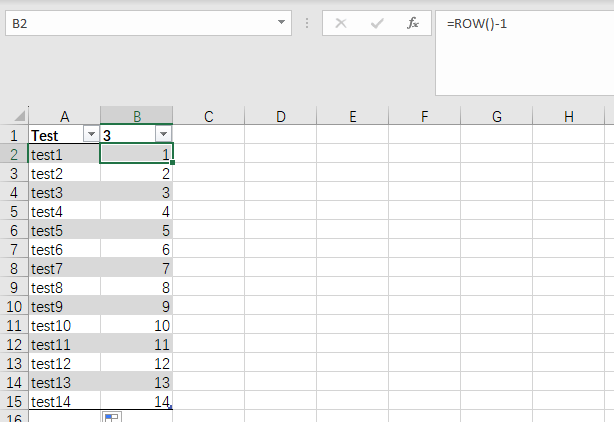
Task: Click cell B2 with value 1
Action: tap(136, 154)
